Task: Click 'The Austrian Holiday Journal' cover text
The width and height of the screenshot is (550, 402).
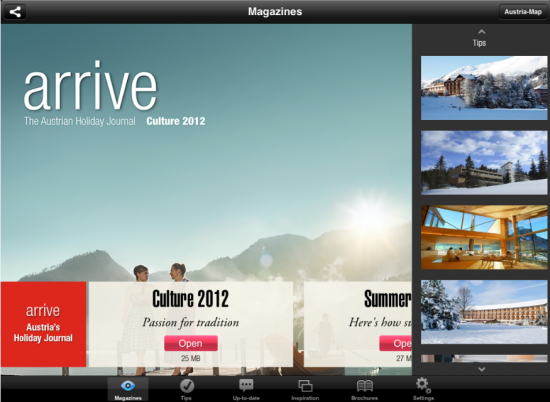Action: coord(80,121)
